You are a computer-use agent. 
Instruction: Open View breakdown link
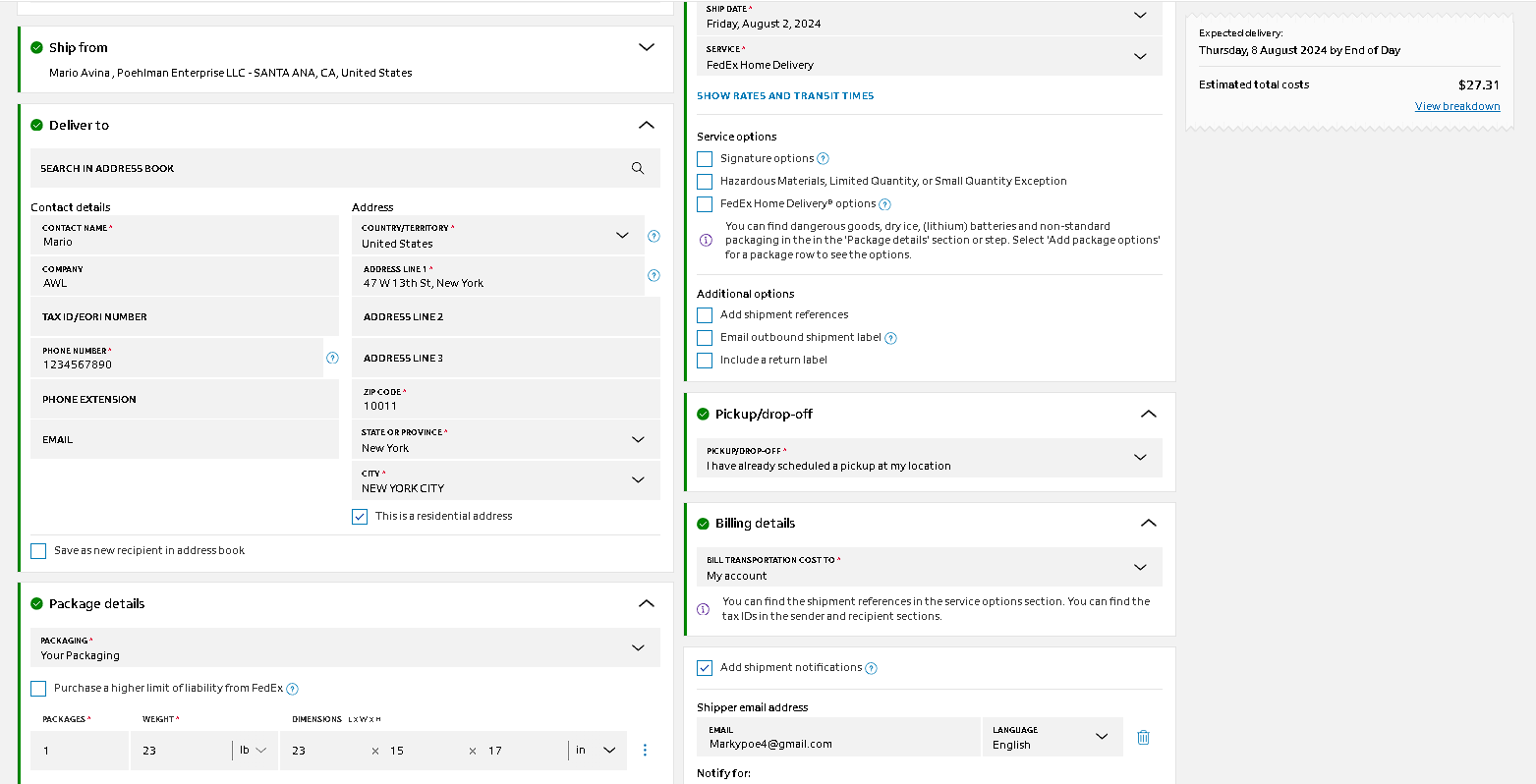pos(1457,106)
